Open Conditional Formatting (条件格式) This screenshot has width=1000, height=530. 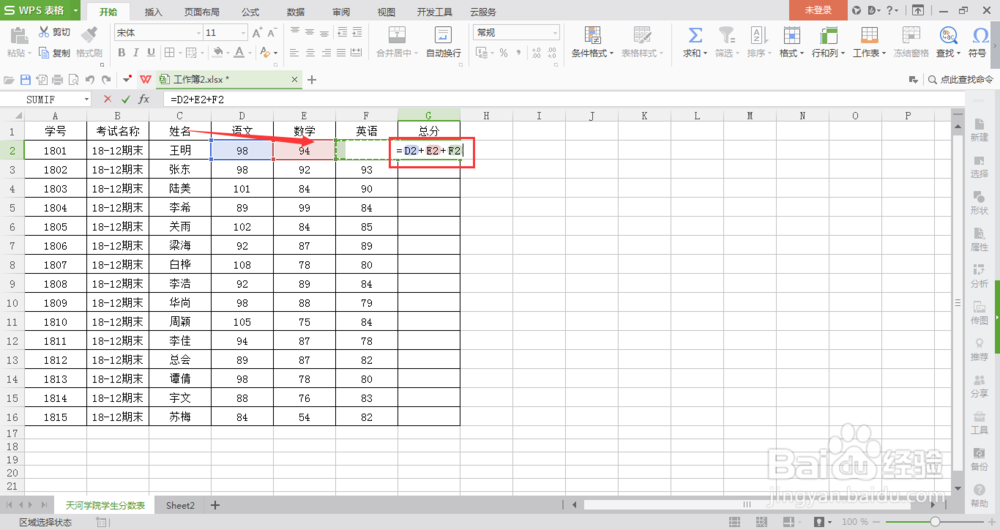point(592,42)
